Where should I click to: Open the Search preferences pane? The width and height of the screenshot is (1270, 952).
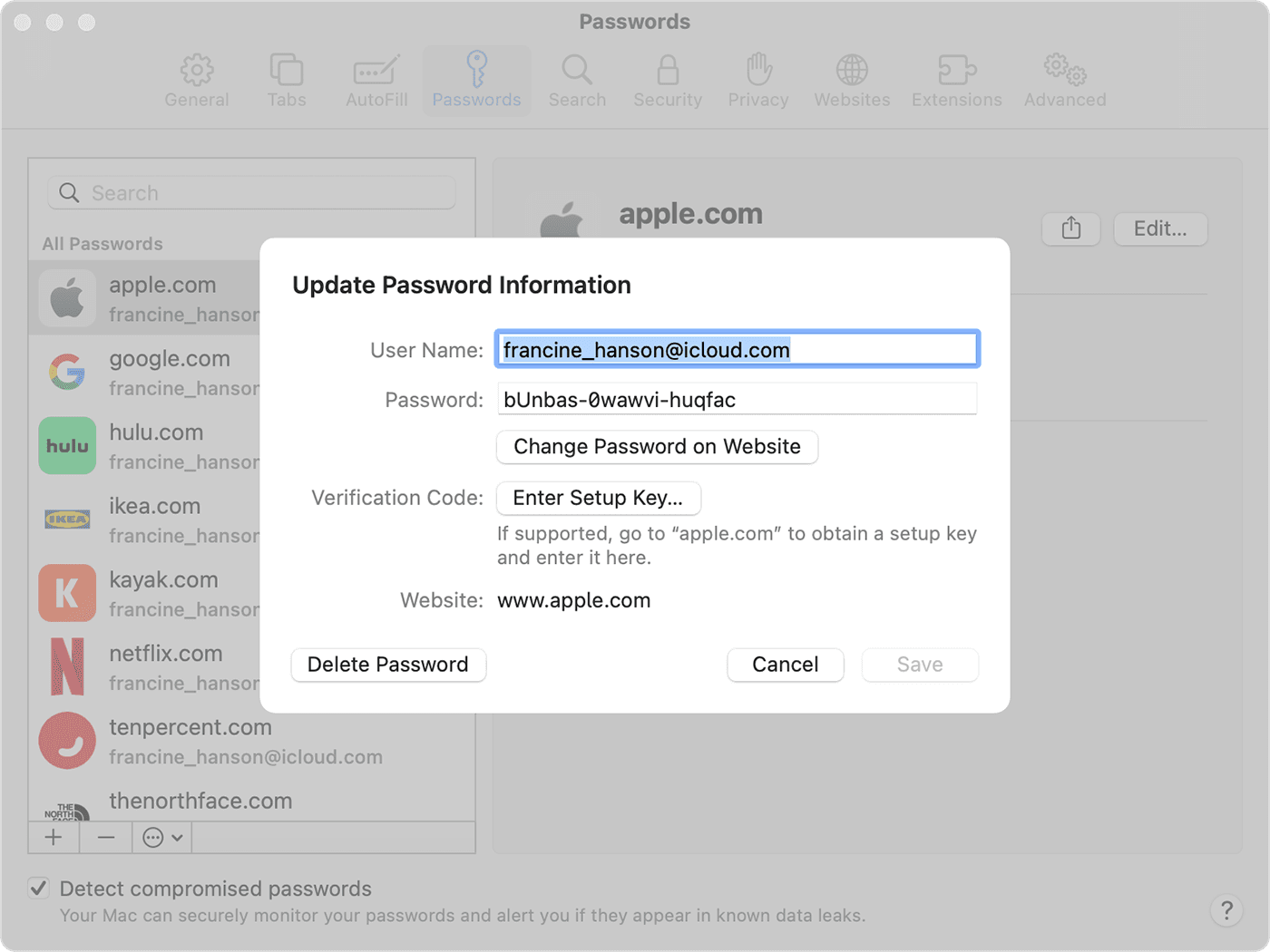tap(577, 82)
